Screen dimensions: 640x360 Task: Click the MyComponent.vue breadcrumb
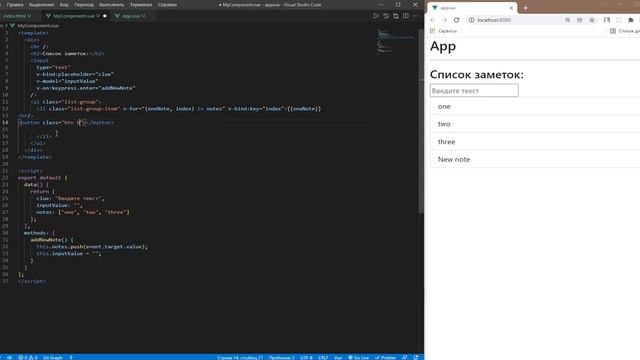(x=38, y=25)
